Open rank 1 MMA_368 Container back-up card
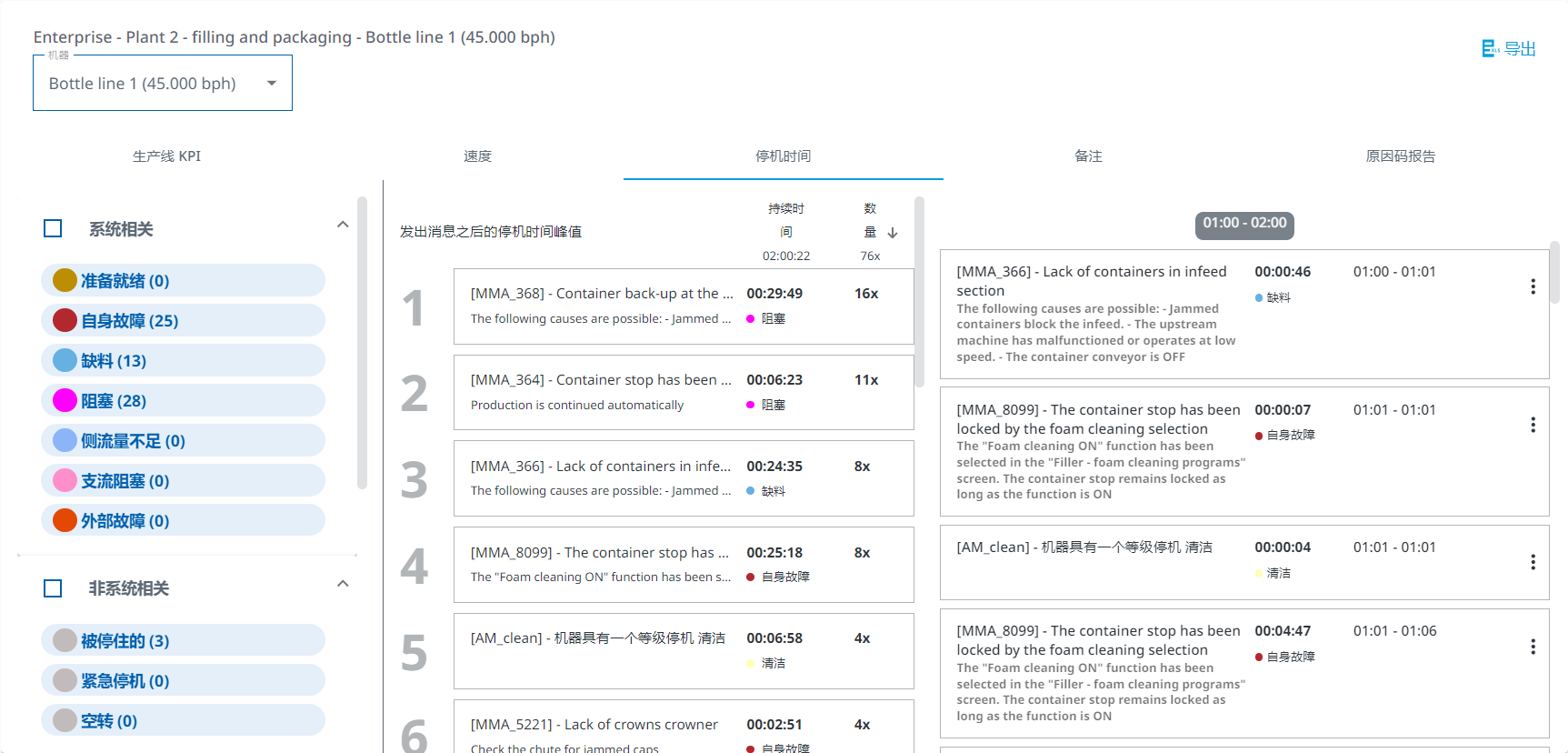Screen dimensions: 1568x753 (683, 306)
